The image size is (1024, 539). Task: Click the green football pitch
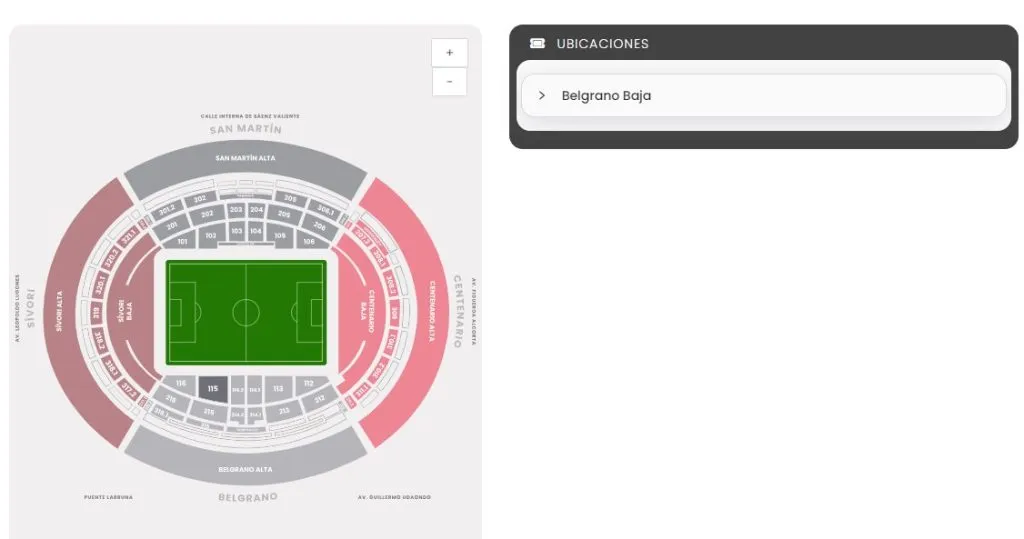246,312
